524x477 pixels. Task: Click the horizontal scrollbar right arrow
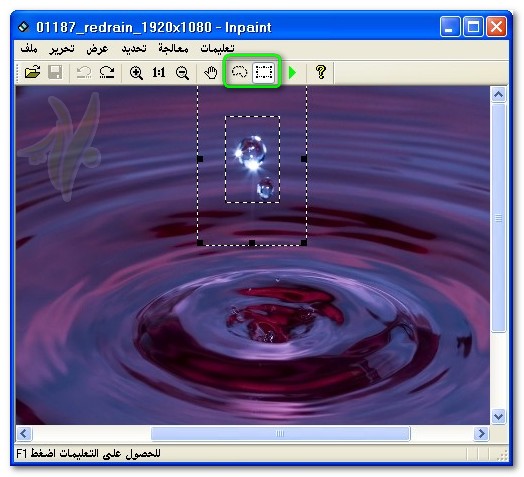(481, 434)
